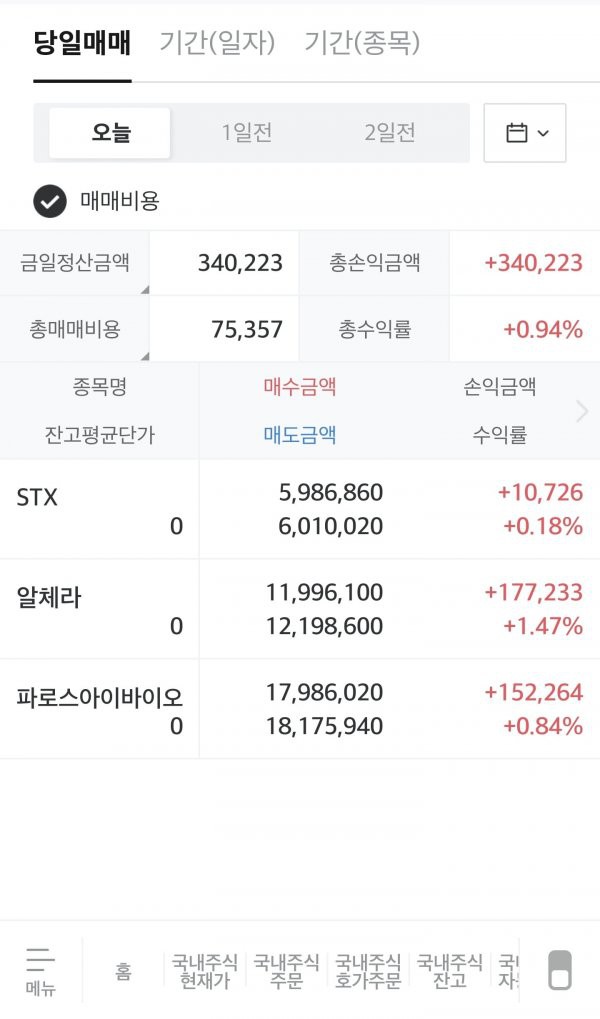The width and height of the screenshot is (600, 1019).
Task: Switch to the 기간(일자) tab
Action: click(x=218, y=43)
